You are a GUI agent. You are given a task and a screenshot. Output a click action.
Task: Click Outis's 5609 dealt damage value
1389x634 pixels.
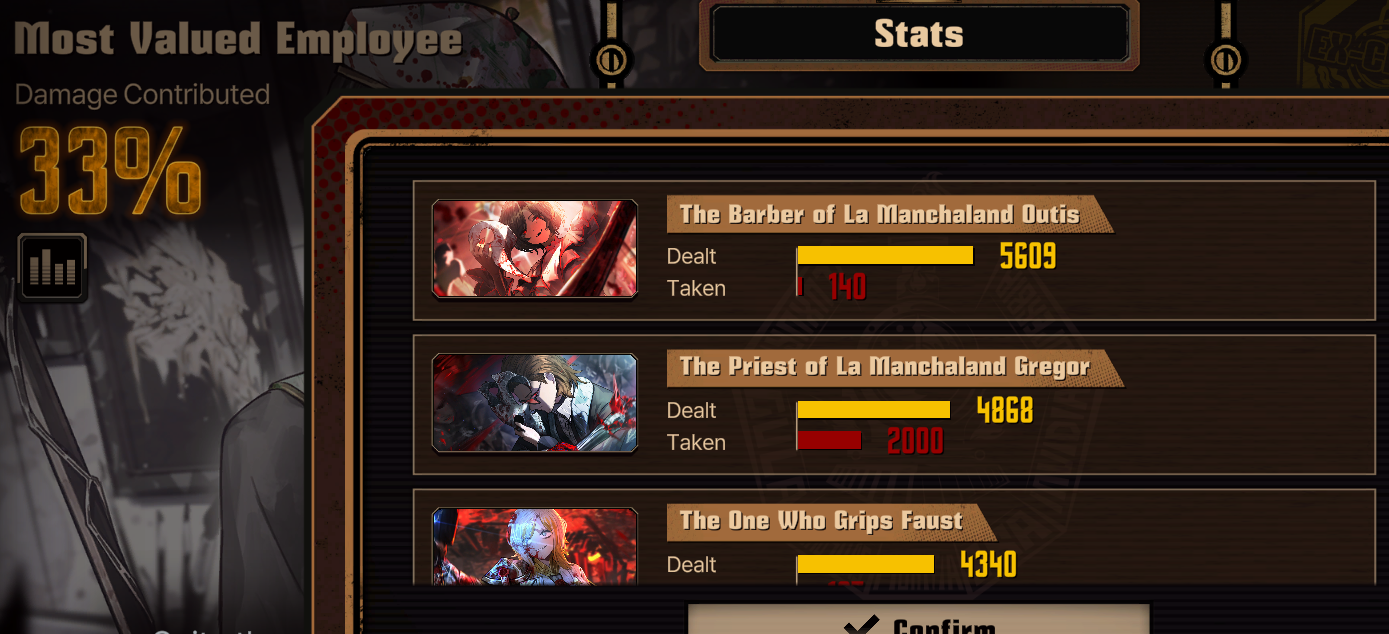click(1028, 256)
